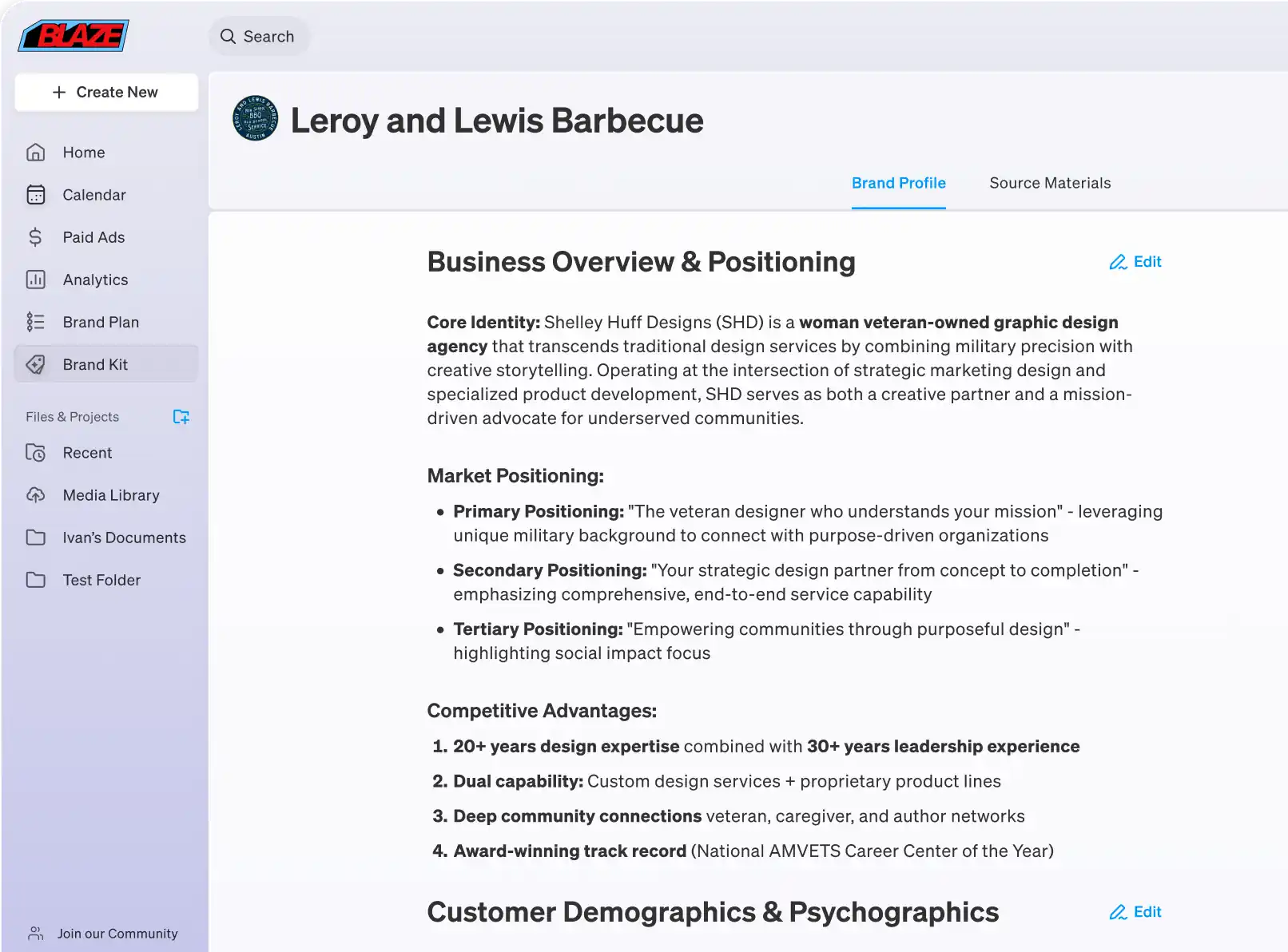Image resolution: width=1288 pixels, height=952 pixels.
Task: Select Brand Kit in sidebar
Action: [x=106, y=364]
